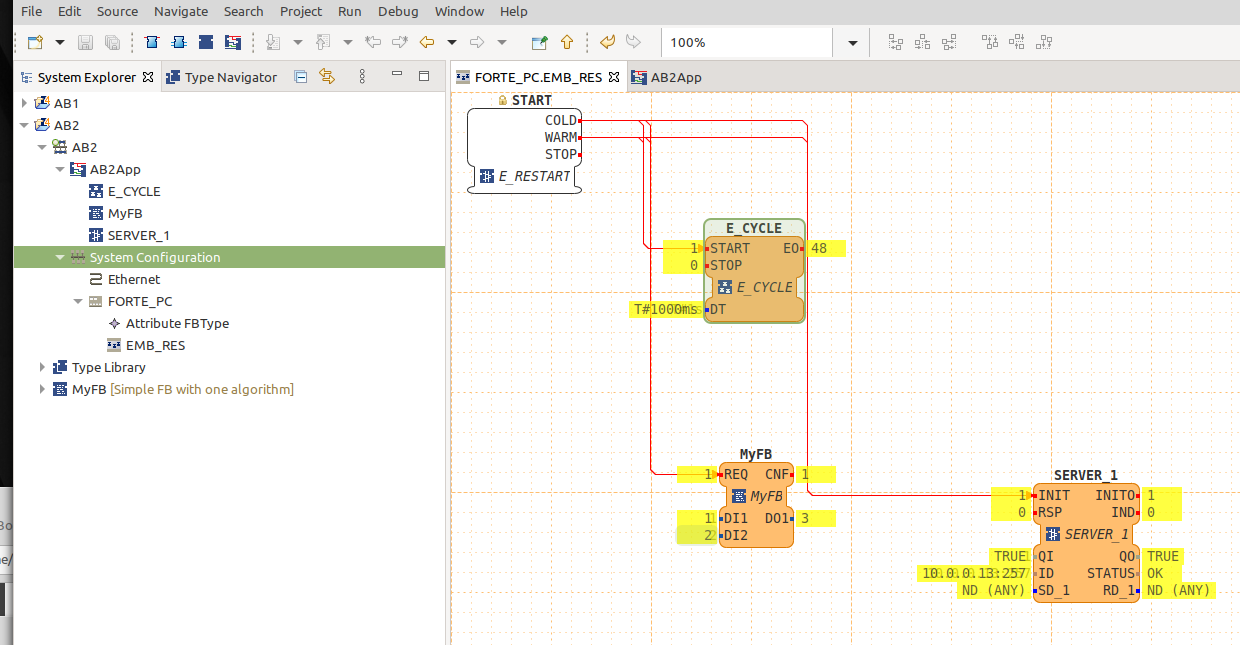1240x645 pixels.
Task: Collapse all items in System Explorer
Action: click(x=301, y=77)
